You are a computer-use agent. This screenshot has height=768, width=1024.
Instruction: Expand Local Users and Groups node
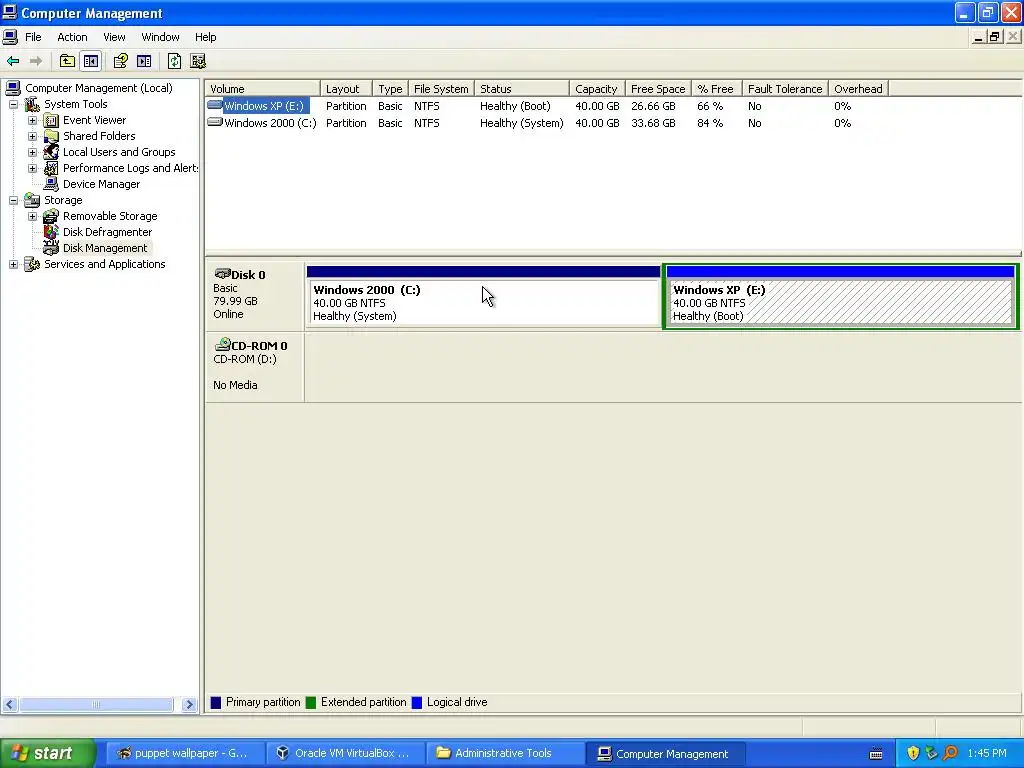click(32, 152)
